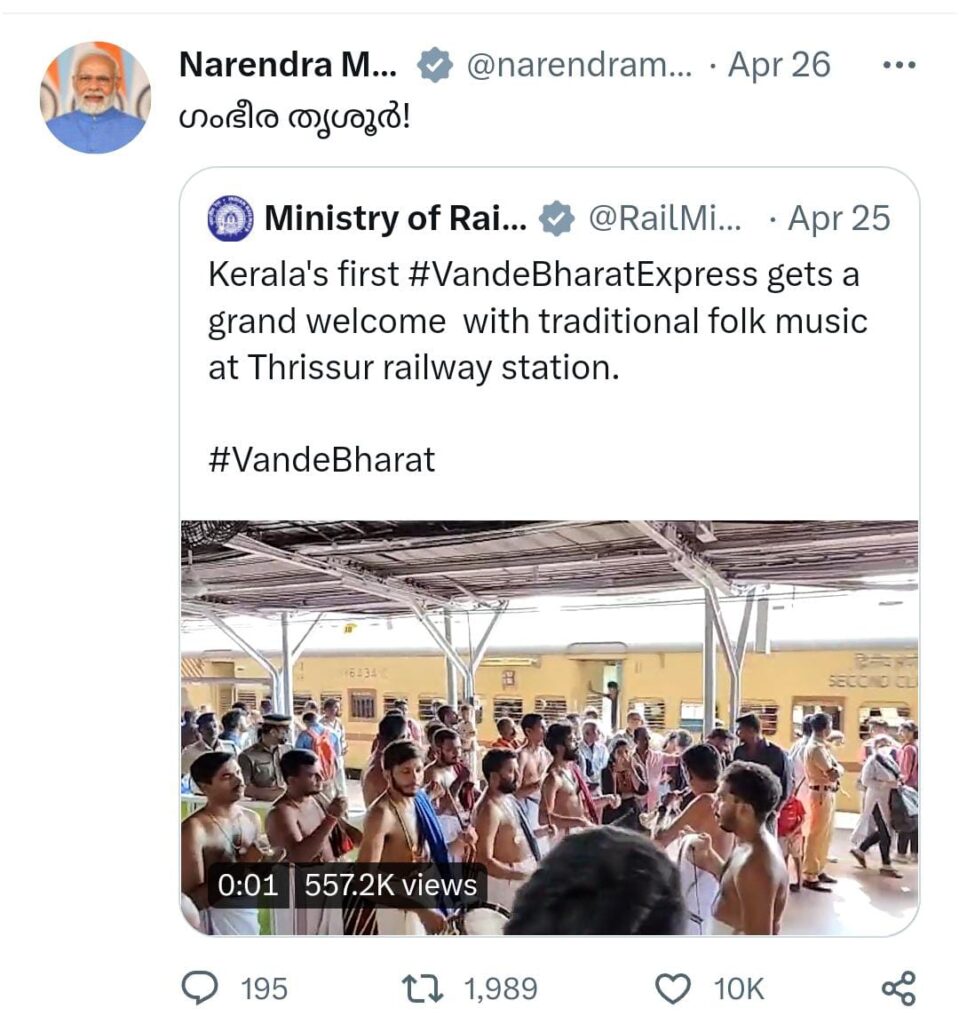Image resolution: width=959 pixels, height=1024 pixels.
Task: Click the 557.2K views label on the video
Action: 390,886
